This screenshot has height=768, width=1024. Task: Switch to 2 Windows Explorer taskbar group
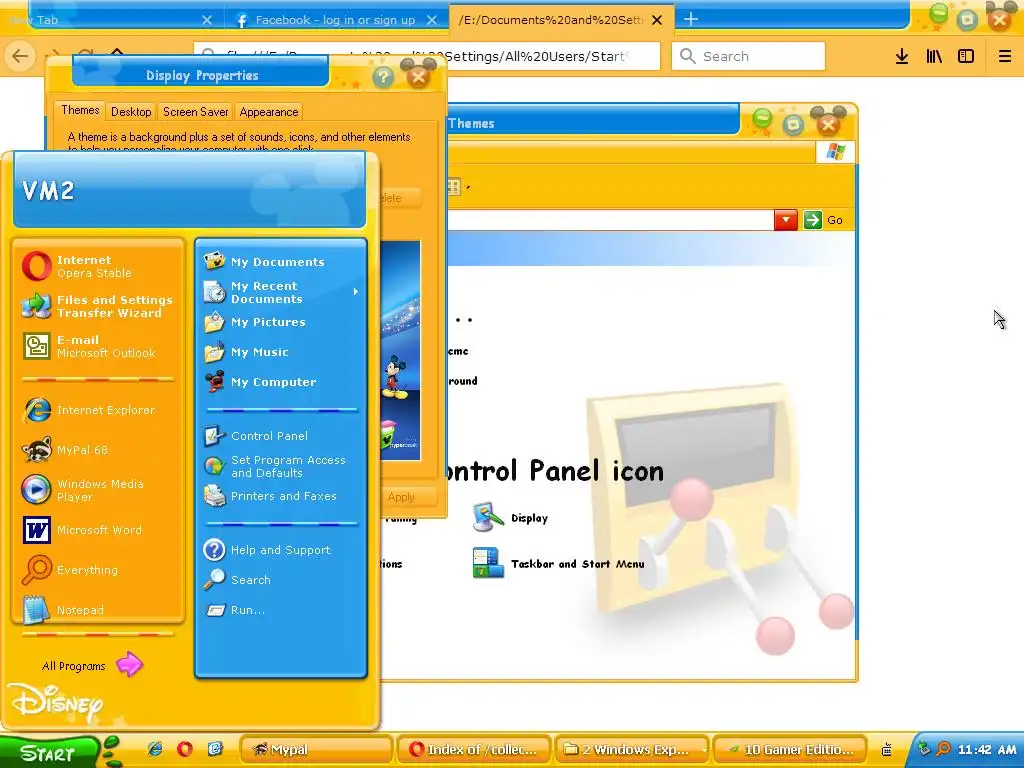click(632, 749)
